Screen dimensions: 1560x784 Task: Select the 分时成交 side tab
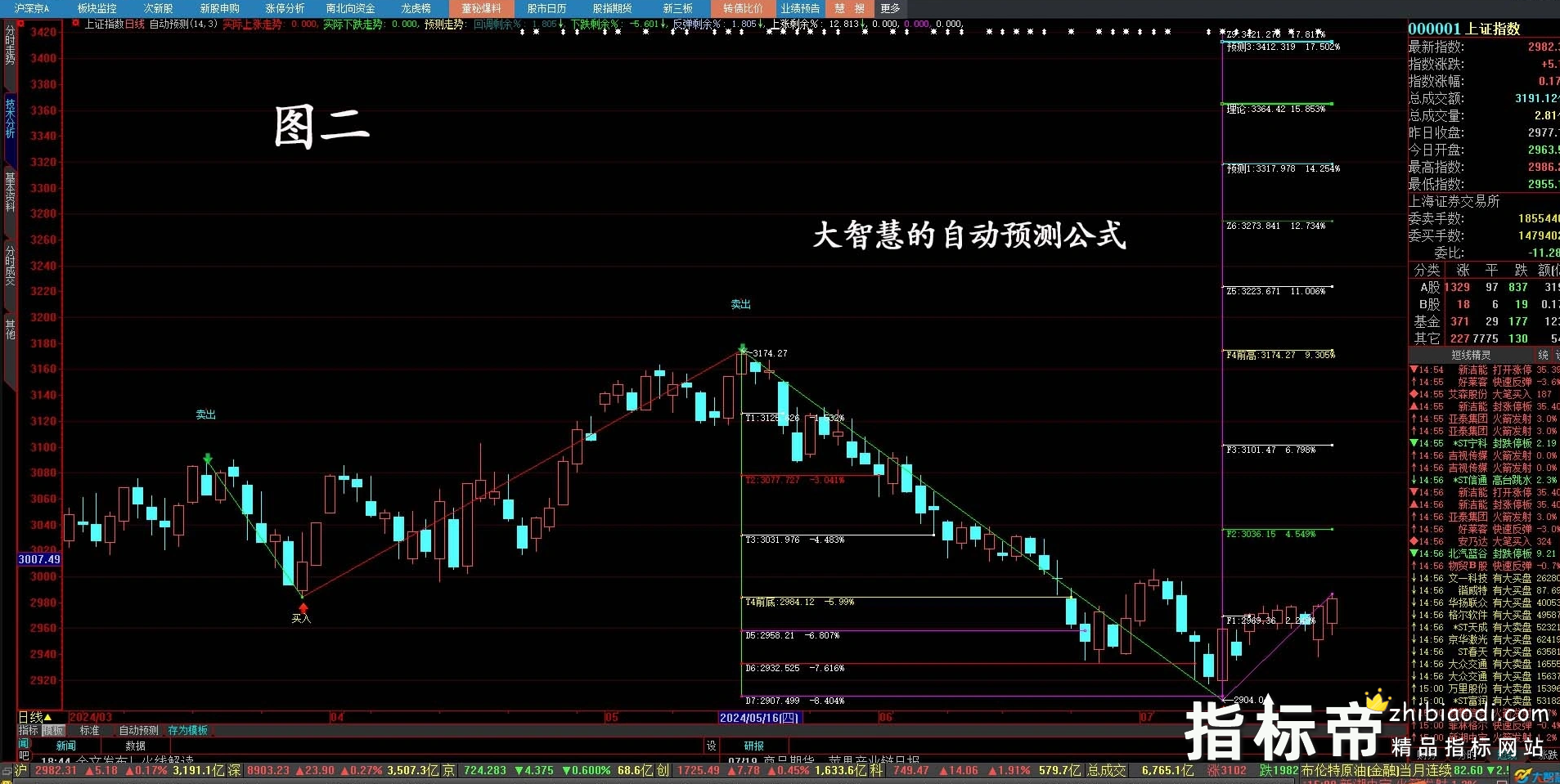[10, 265]
